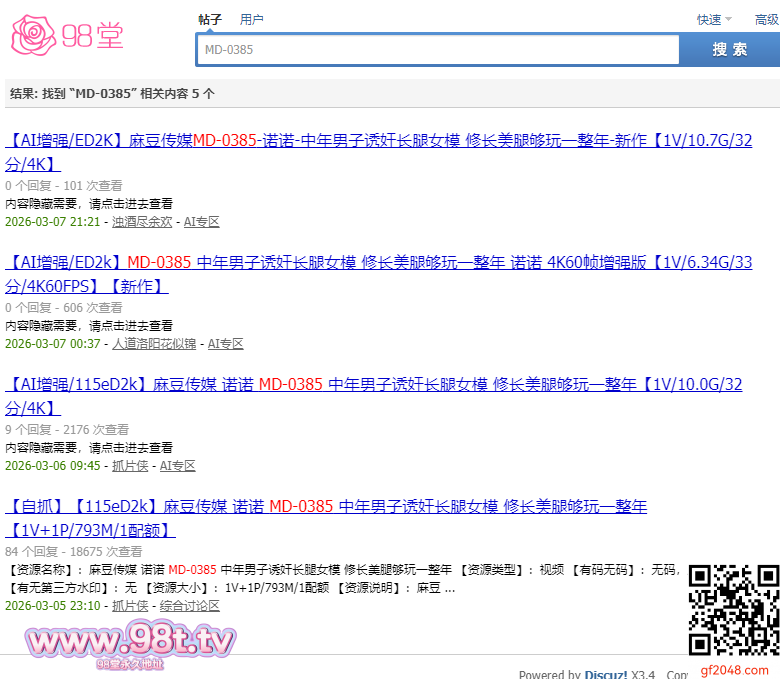780x679 pixels.
Task: Click the '9 个回复 - 2176 次查看' text
Action: click(67, 429)
